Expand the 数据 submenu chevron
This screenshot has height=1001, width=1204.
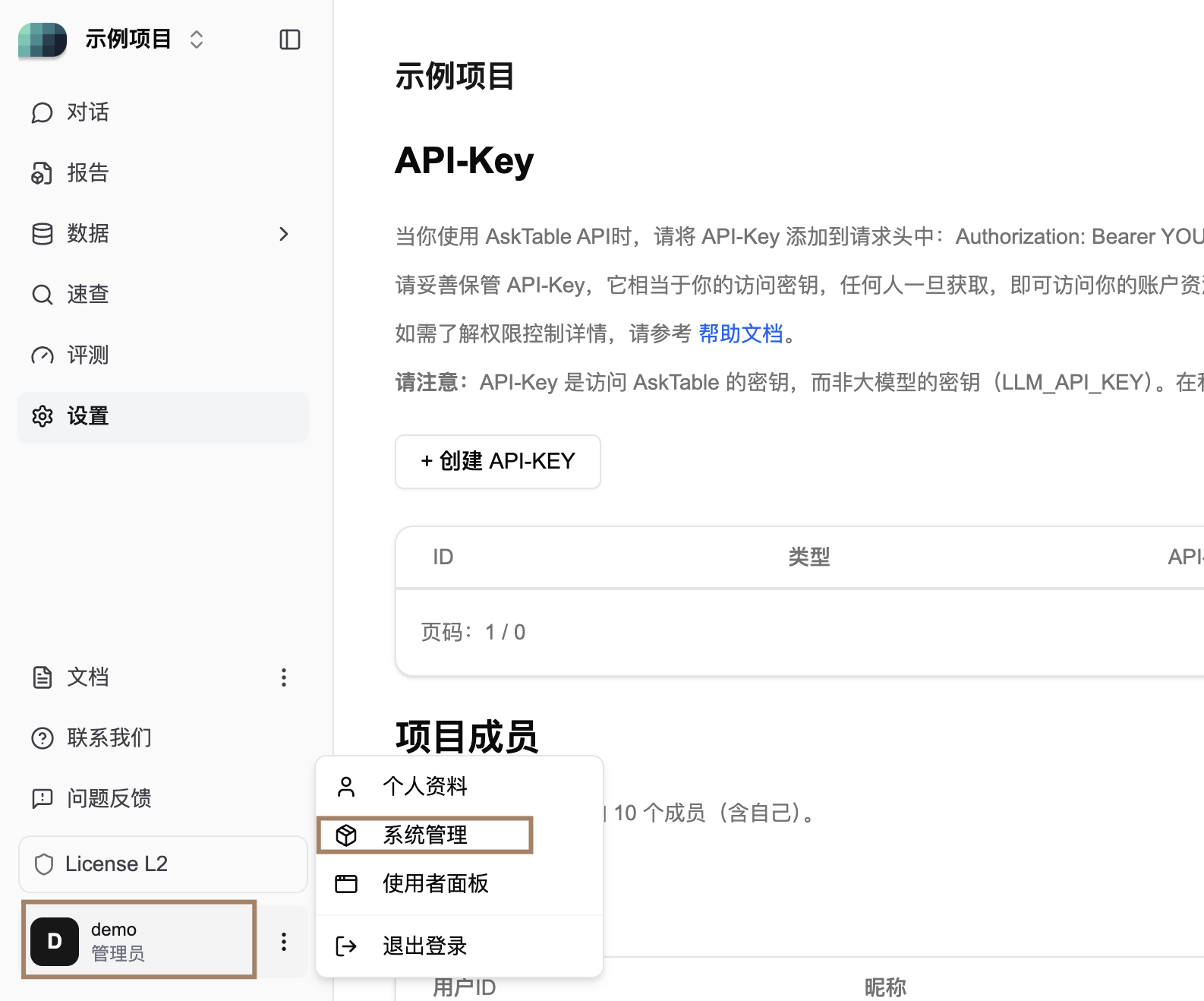click(x=284, y=234)
